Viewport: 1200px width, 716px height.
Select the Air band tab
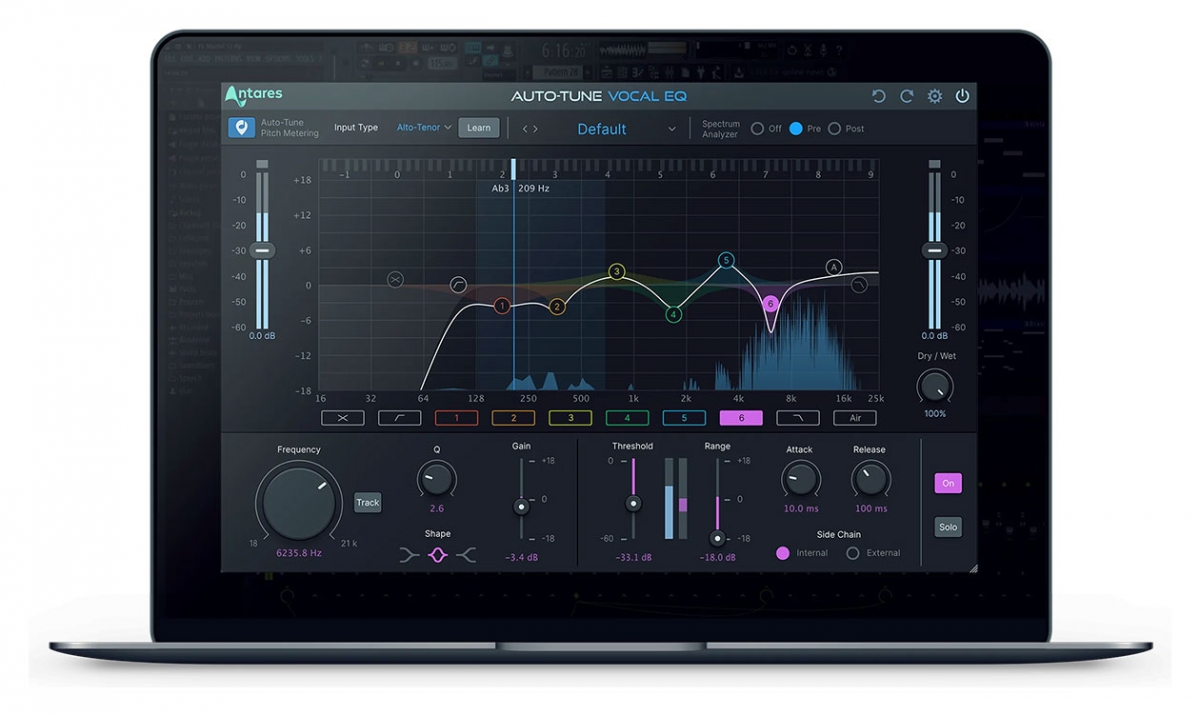click(x=855, y=418)
